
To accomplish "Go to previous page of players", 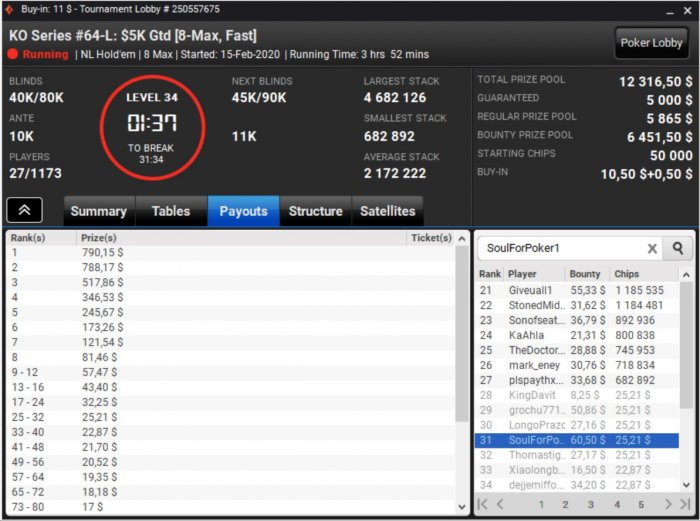I will (500, 504).
